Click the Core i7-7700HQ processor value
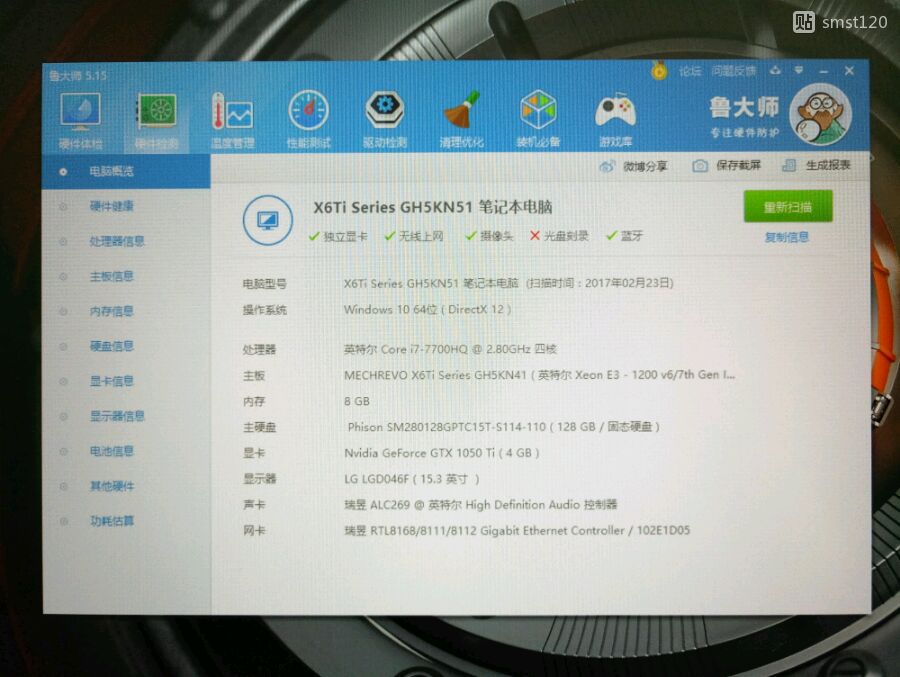 coord(450,349)
